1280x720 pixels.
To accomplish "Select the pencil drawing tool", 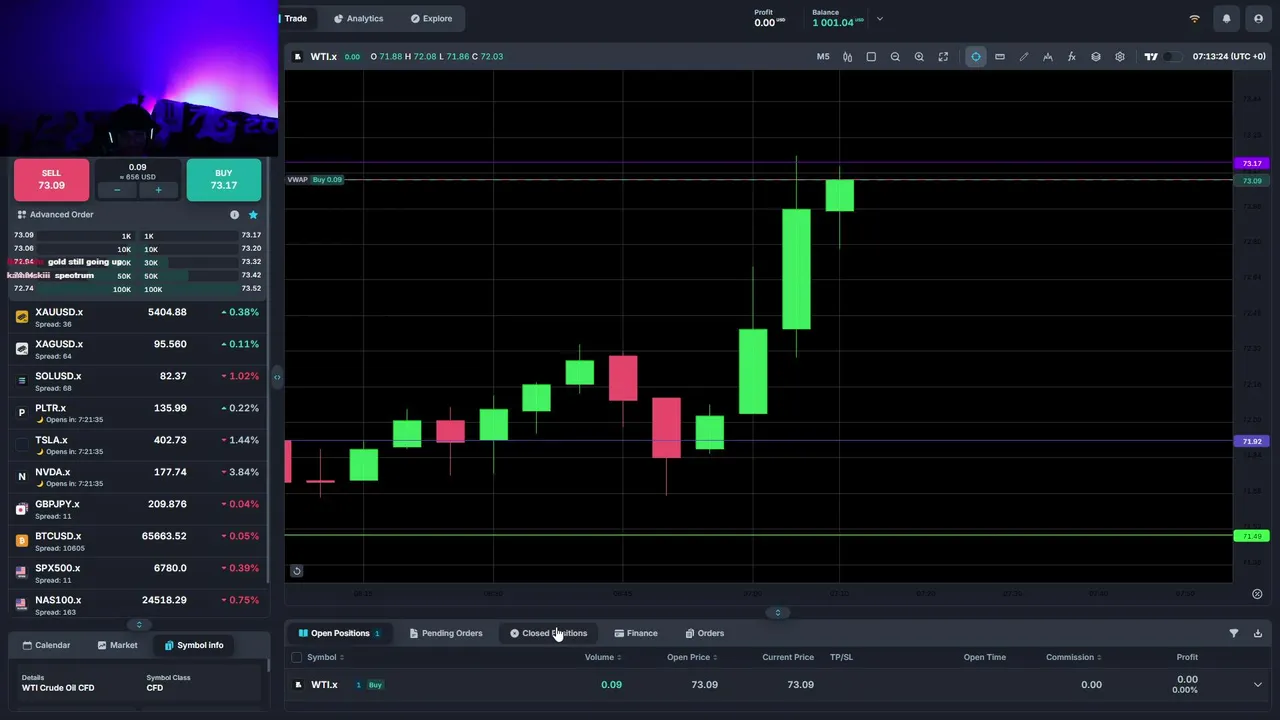I will 1024,57.
